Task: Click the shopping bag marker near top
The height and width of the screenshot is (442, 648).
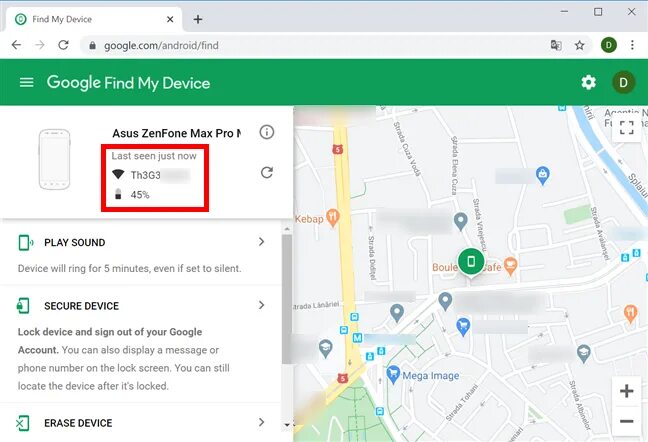Action: [542, 176]
